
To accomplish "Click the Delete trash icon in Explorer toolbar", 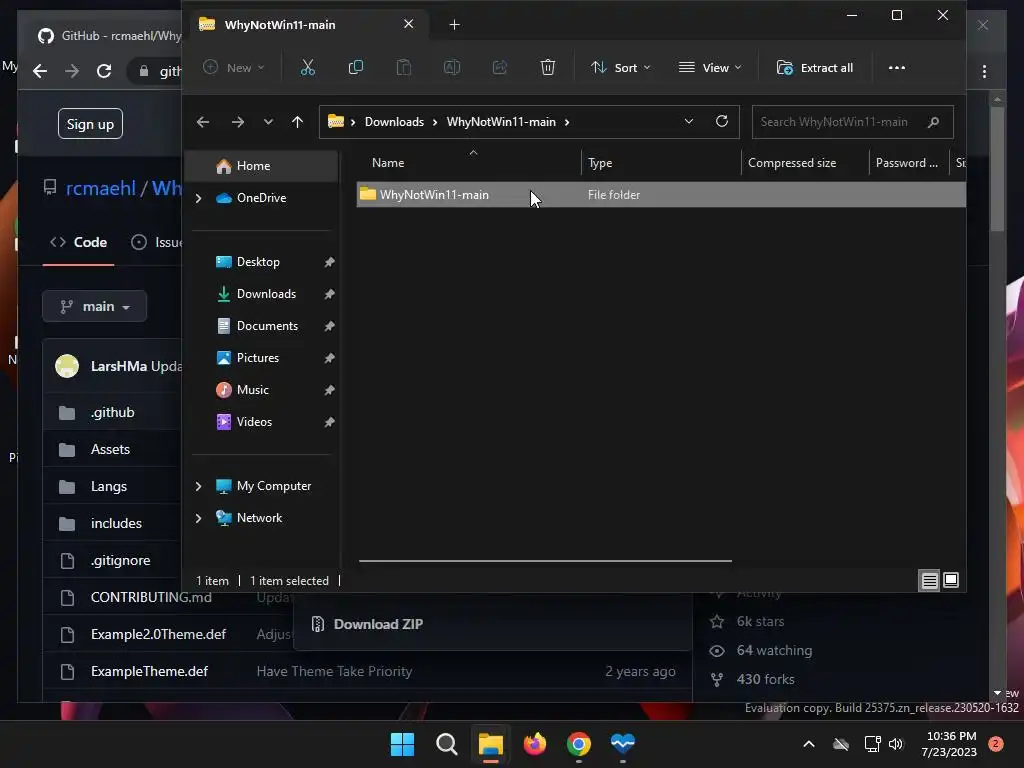I will point(548,67).
